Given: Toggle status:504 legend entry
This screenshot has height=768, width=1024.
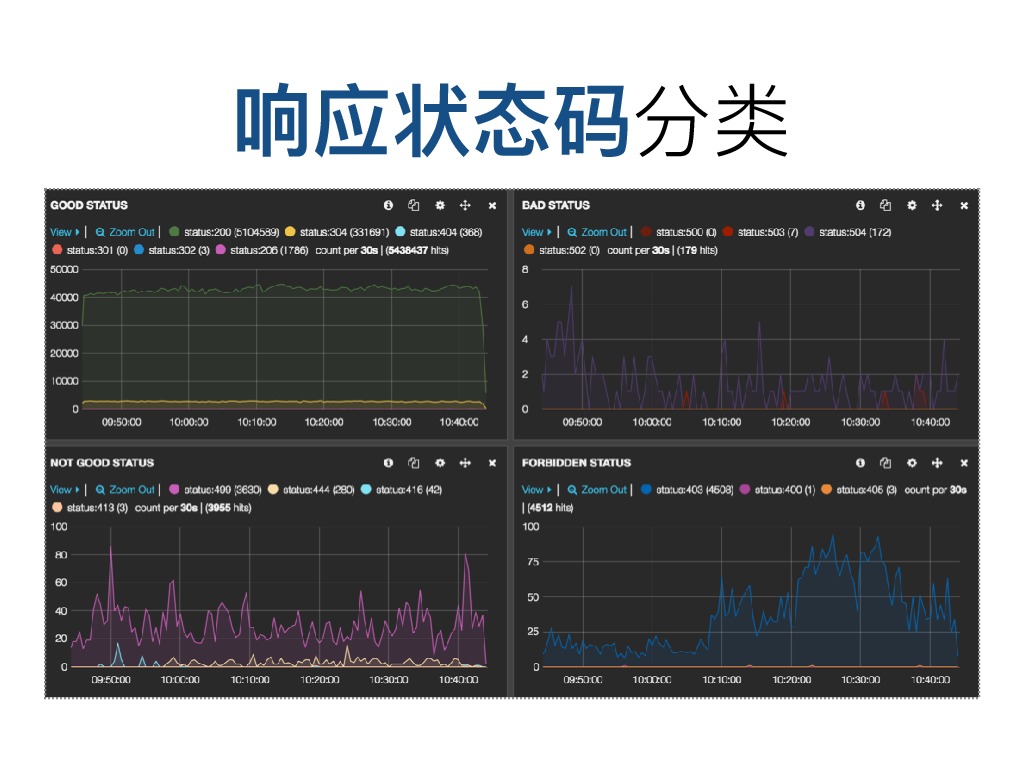Looking at the screenshot, I should click(848, 232).
